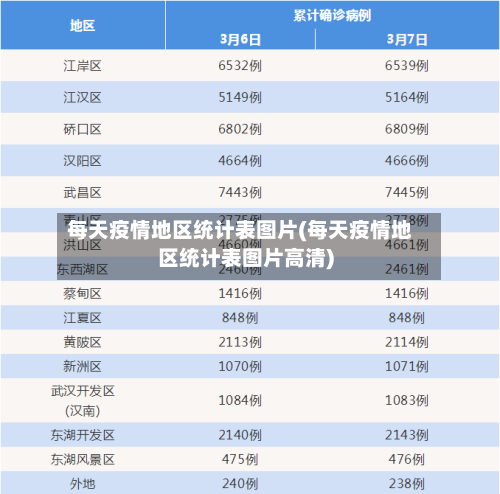Select the 7443例 cell
500x494 pixels.
point(240,192)
